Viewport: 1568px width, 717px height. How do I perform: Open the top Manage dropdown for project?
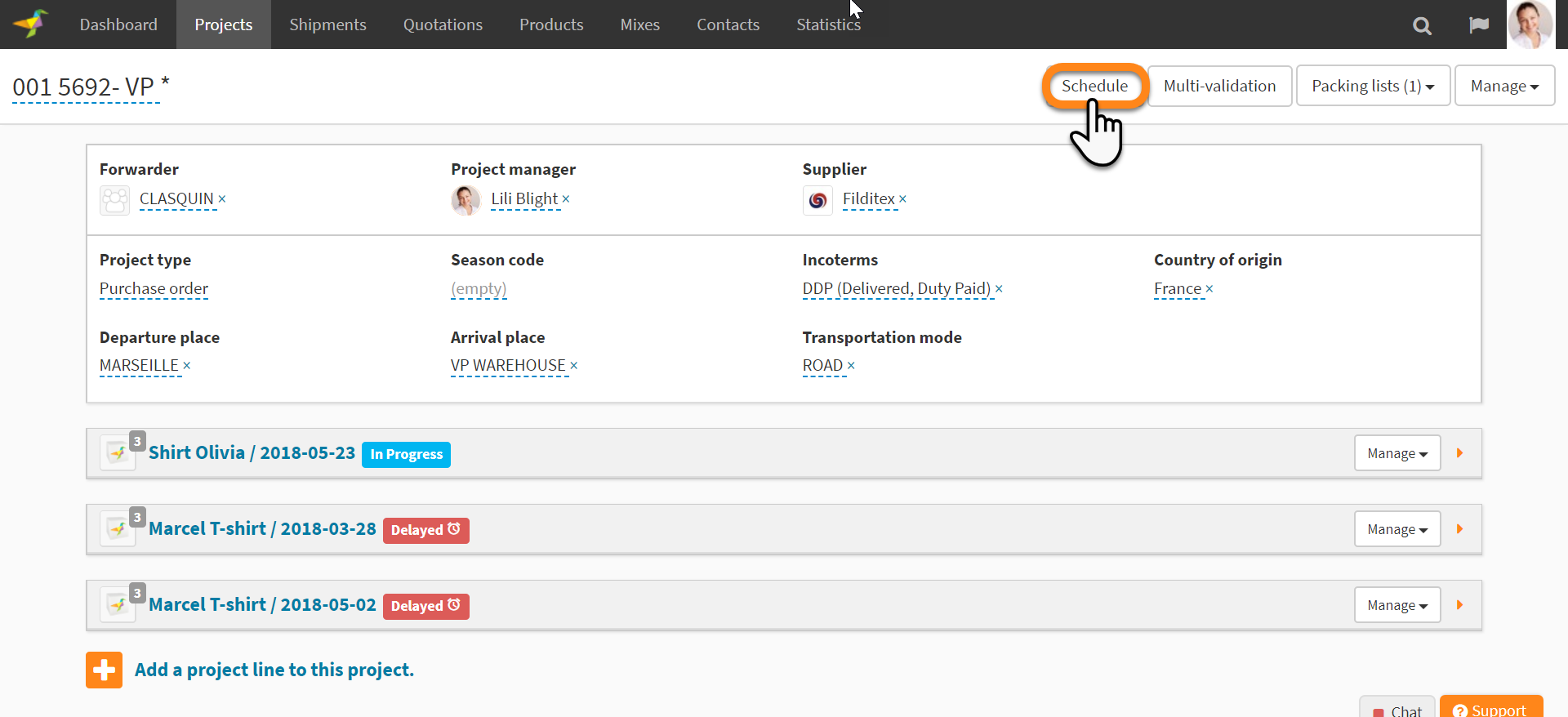(x=1503, y=86)
